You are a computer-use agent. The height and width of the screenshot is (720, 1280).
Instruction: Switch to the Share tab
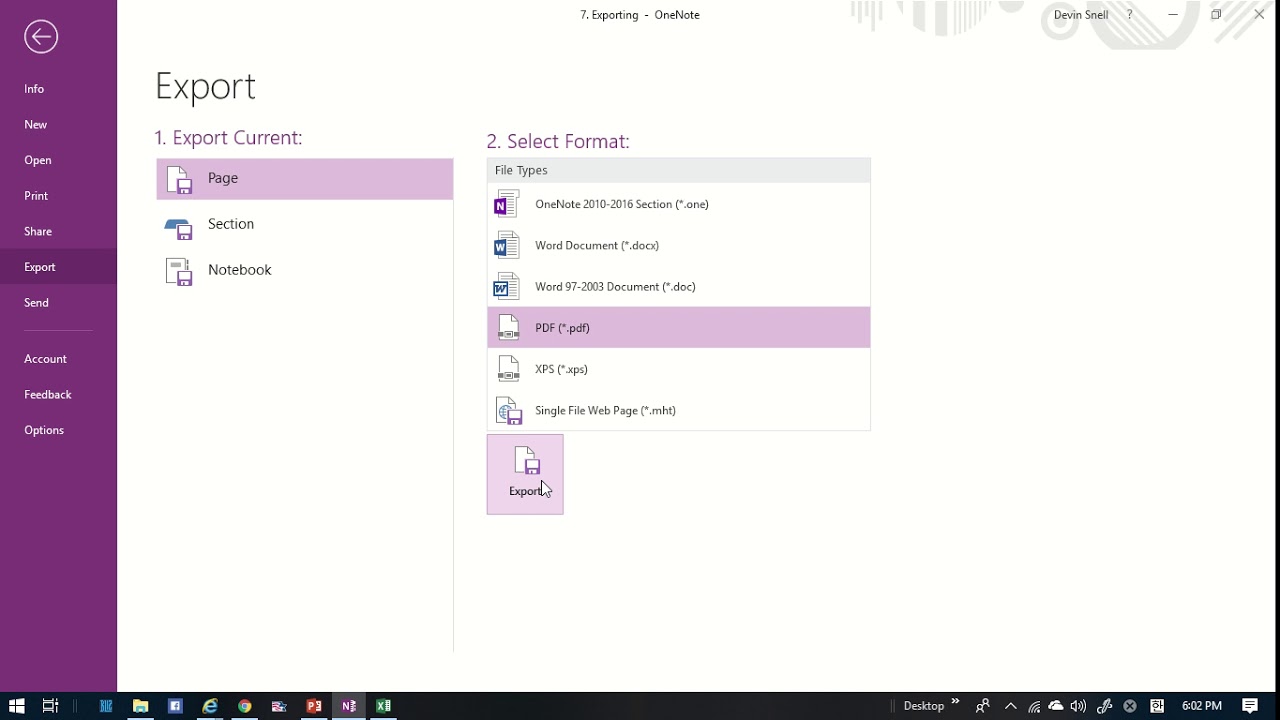(x=58, y=231)
